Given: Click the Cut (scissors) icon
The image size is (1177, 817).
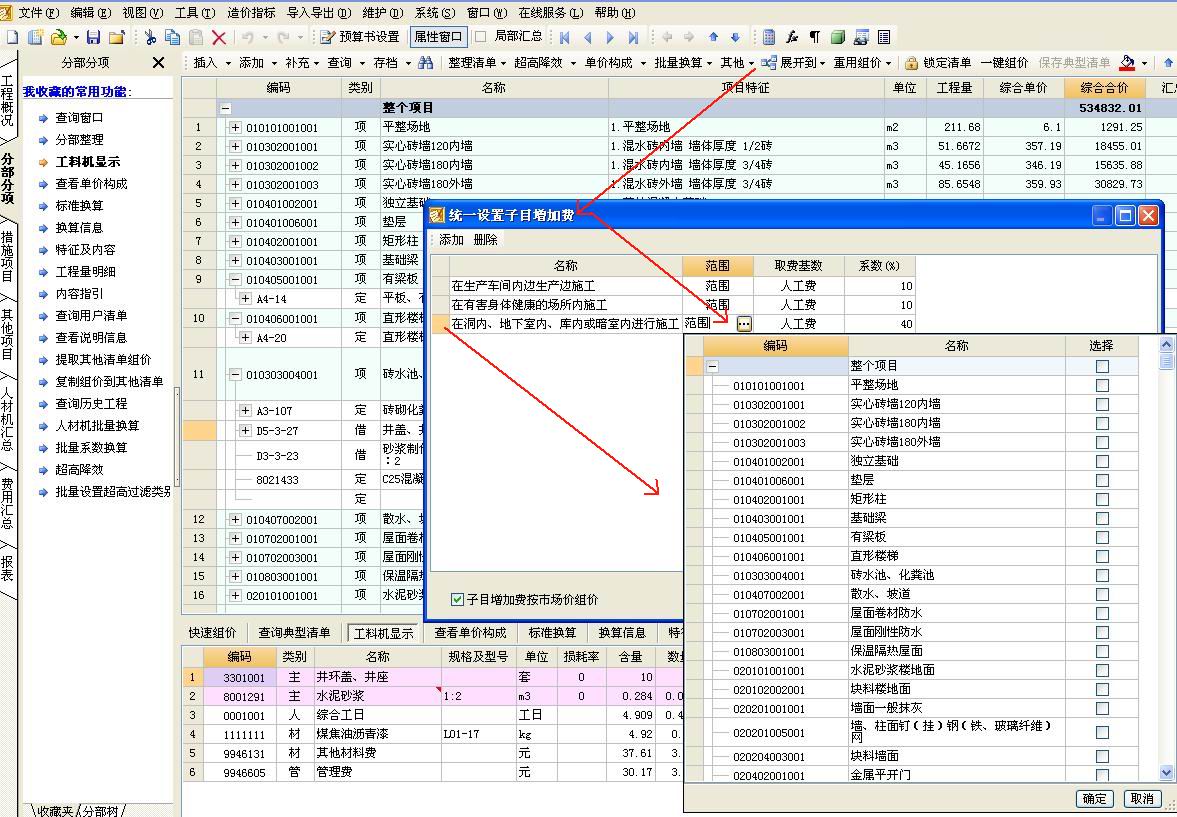Looking at the screenshot, I should (150, 37).
